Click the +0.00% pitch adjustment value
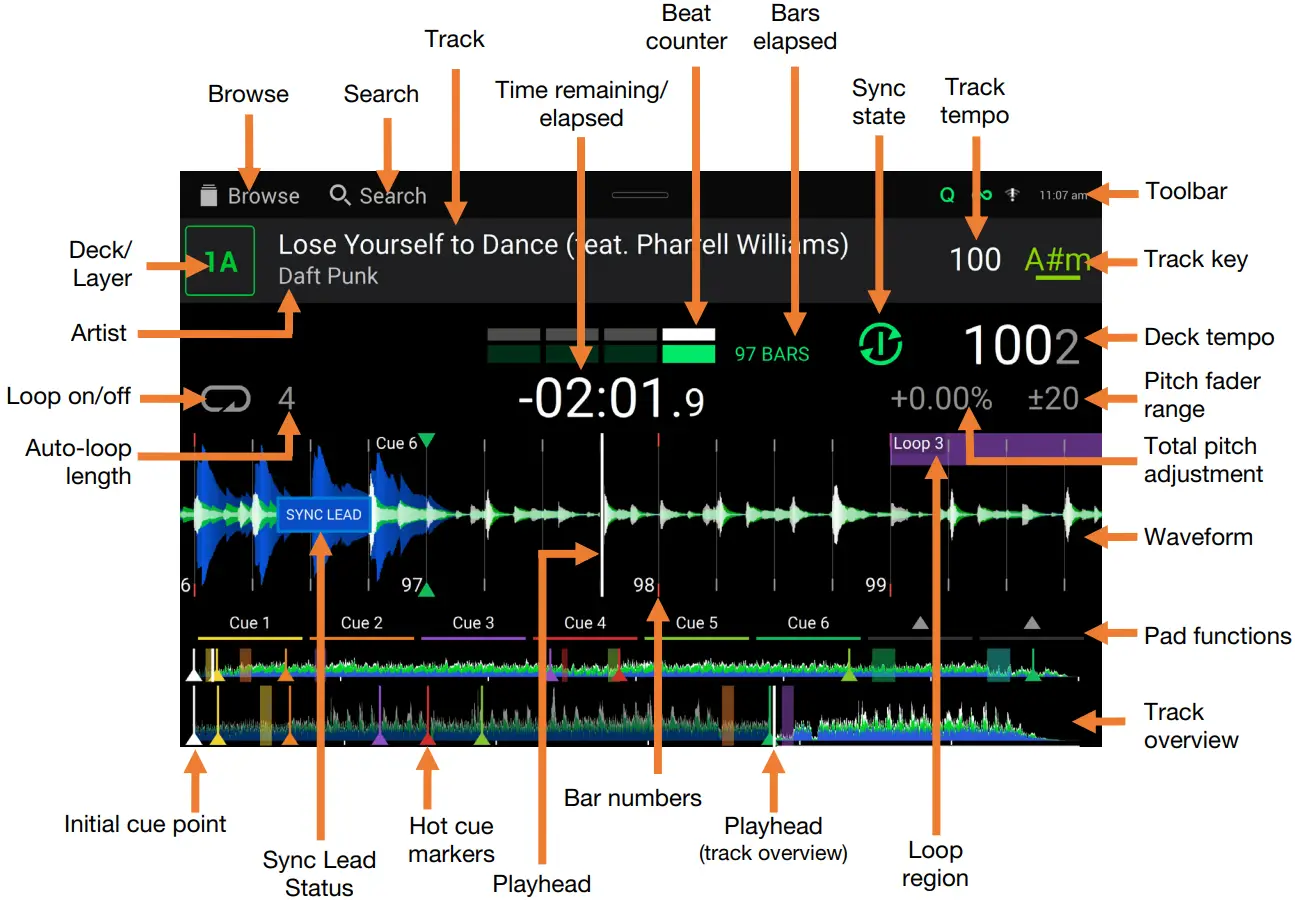1295x900 pixels. coord(941,399)
